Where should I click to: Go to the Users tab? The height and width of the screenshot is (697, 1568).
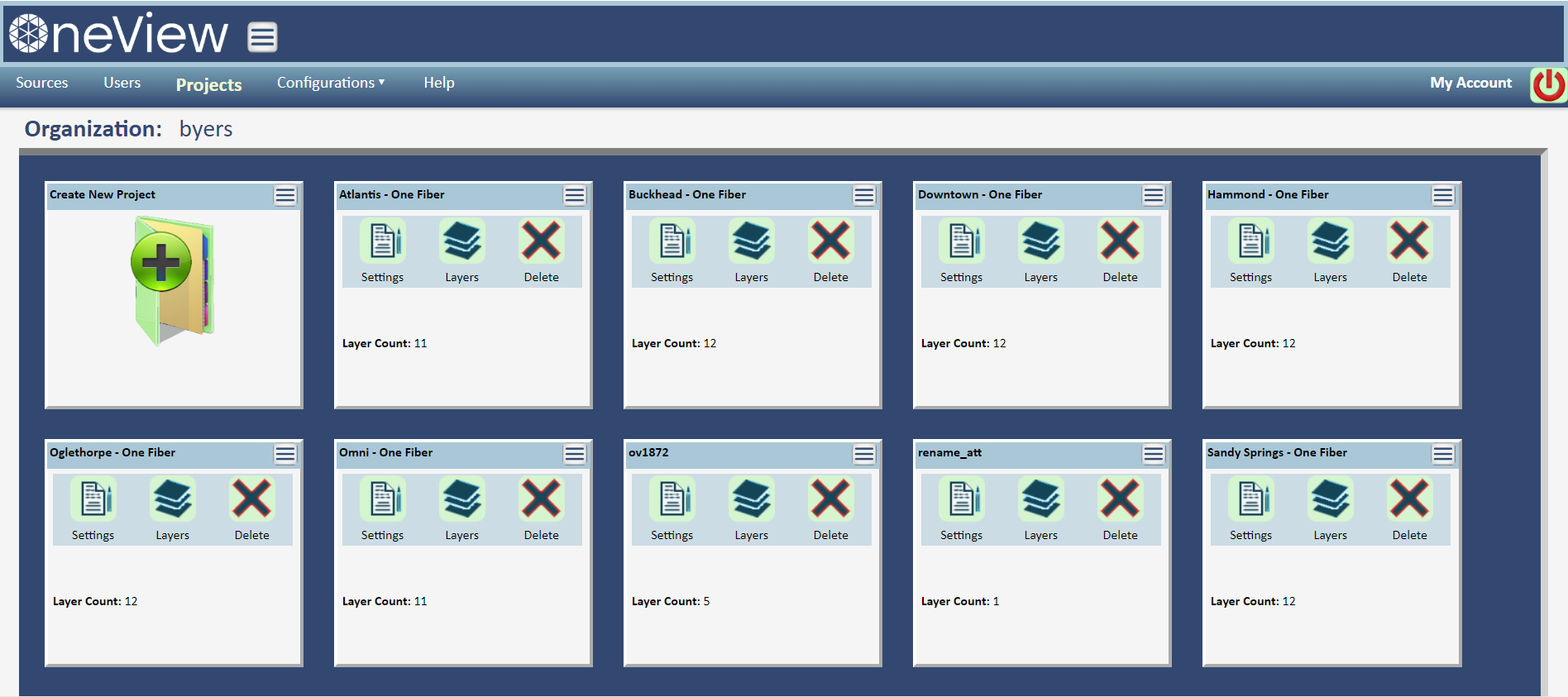click(122, 83)
